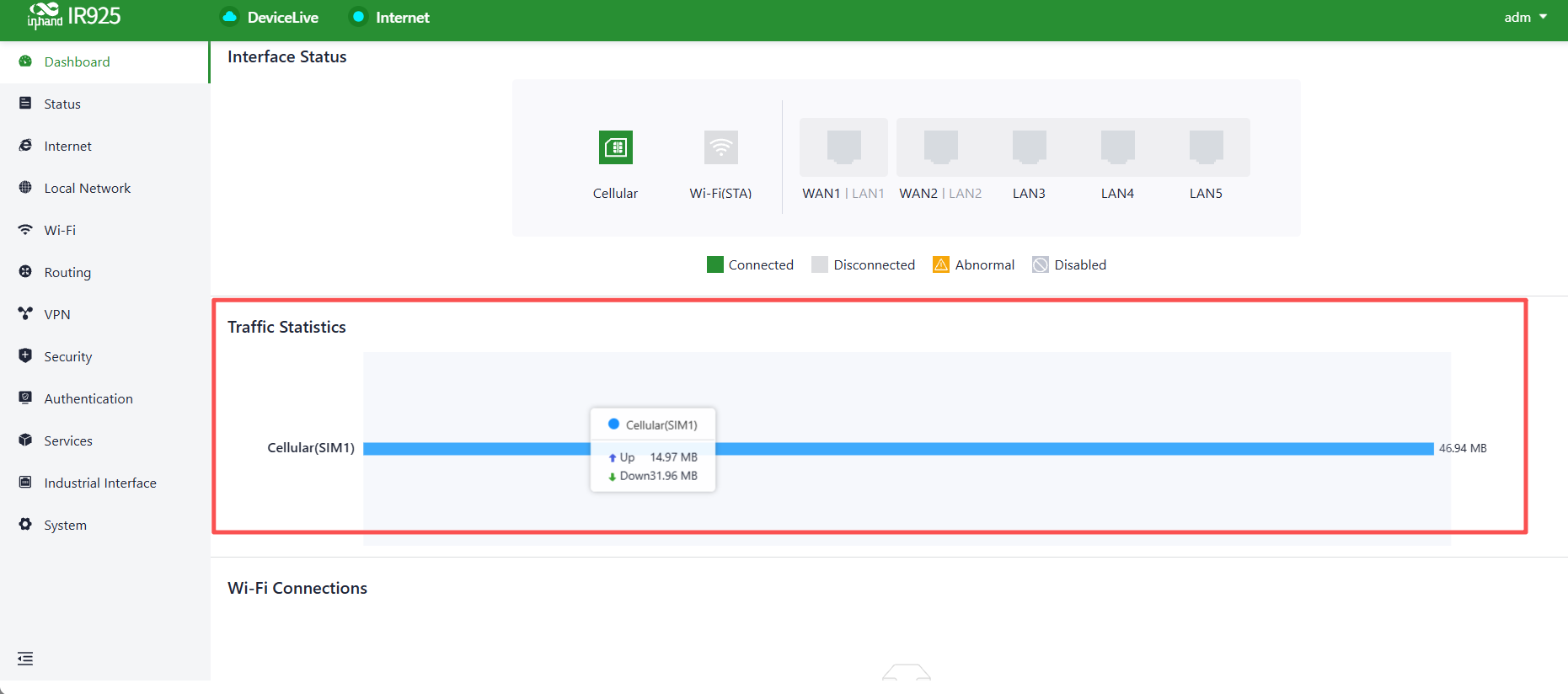
Task: Click the Authentication sidebar icon
Action: pos(25,398)
